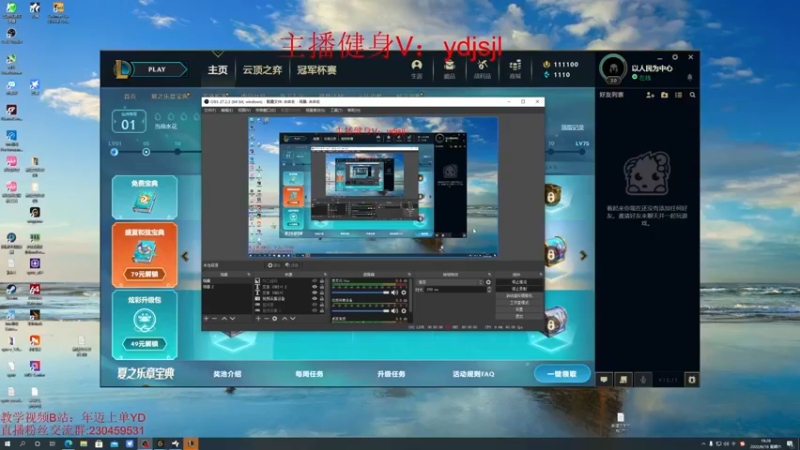Switch to the 云顶之弈 tab

coord(262,70)
